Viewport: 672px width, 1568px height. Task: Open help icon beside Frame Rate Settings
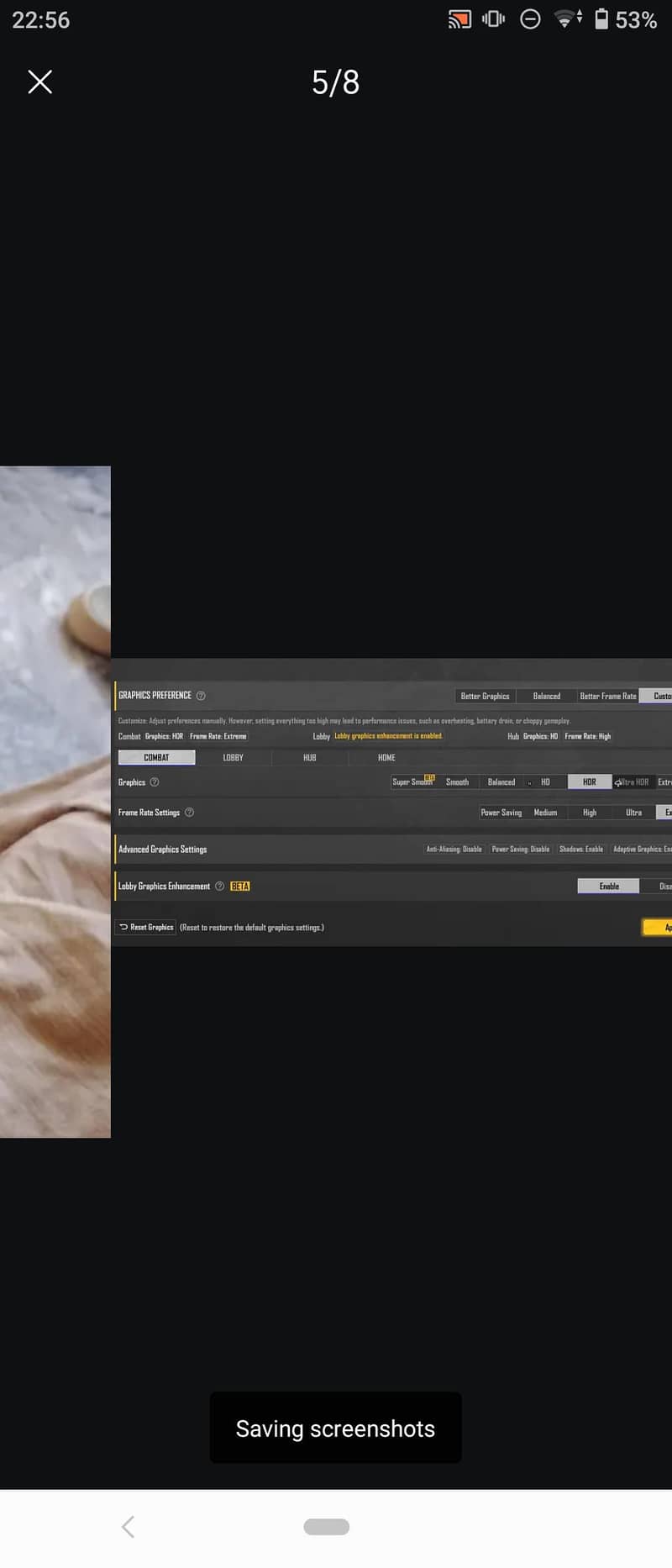[189, 813]
